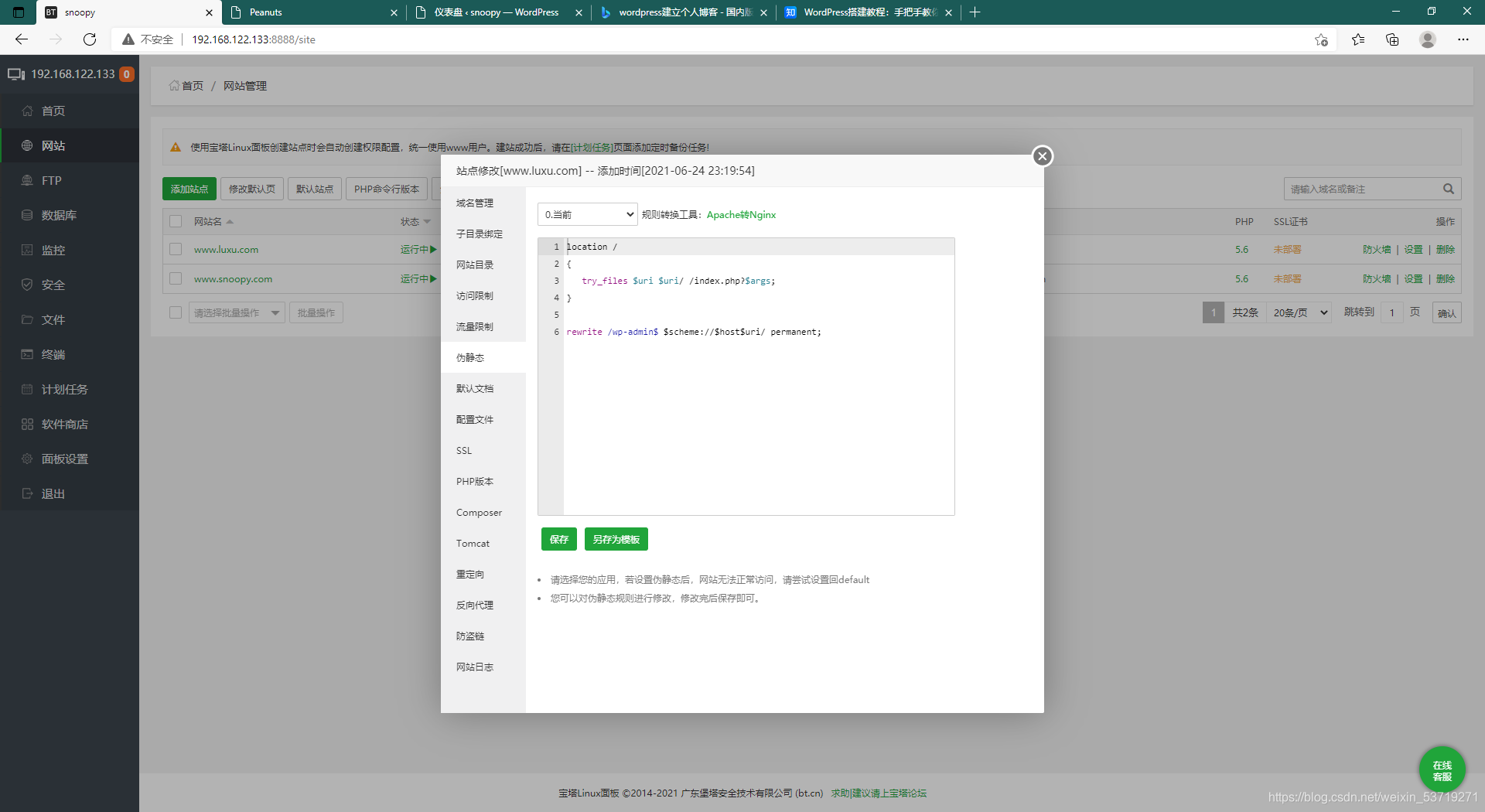
Task: Tick the checkbox beside batch operation selector
Action: [x=176, y=312]
